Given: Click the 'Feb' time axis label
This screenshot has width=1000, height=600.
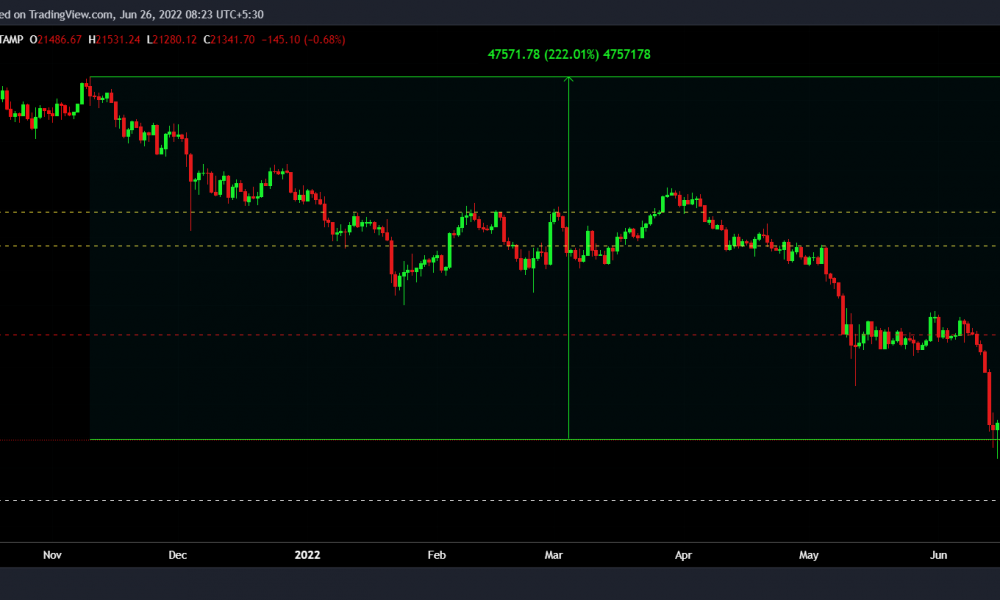Looking at the screenshot, I should [x=436, y=555].
